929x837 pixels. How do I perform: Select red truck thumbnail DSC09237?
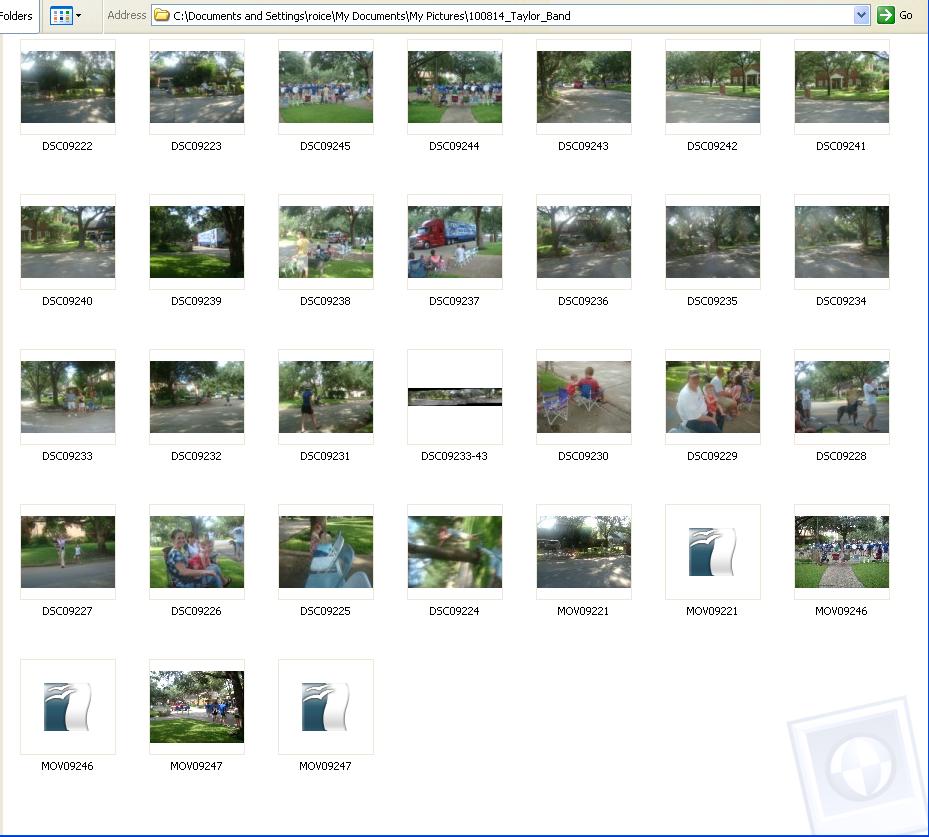pos(454,242)
